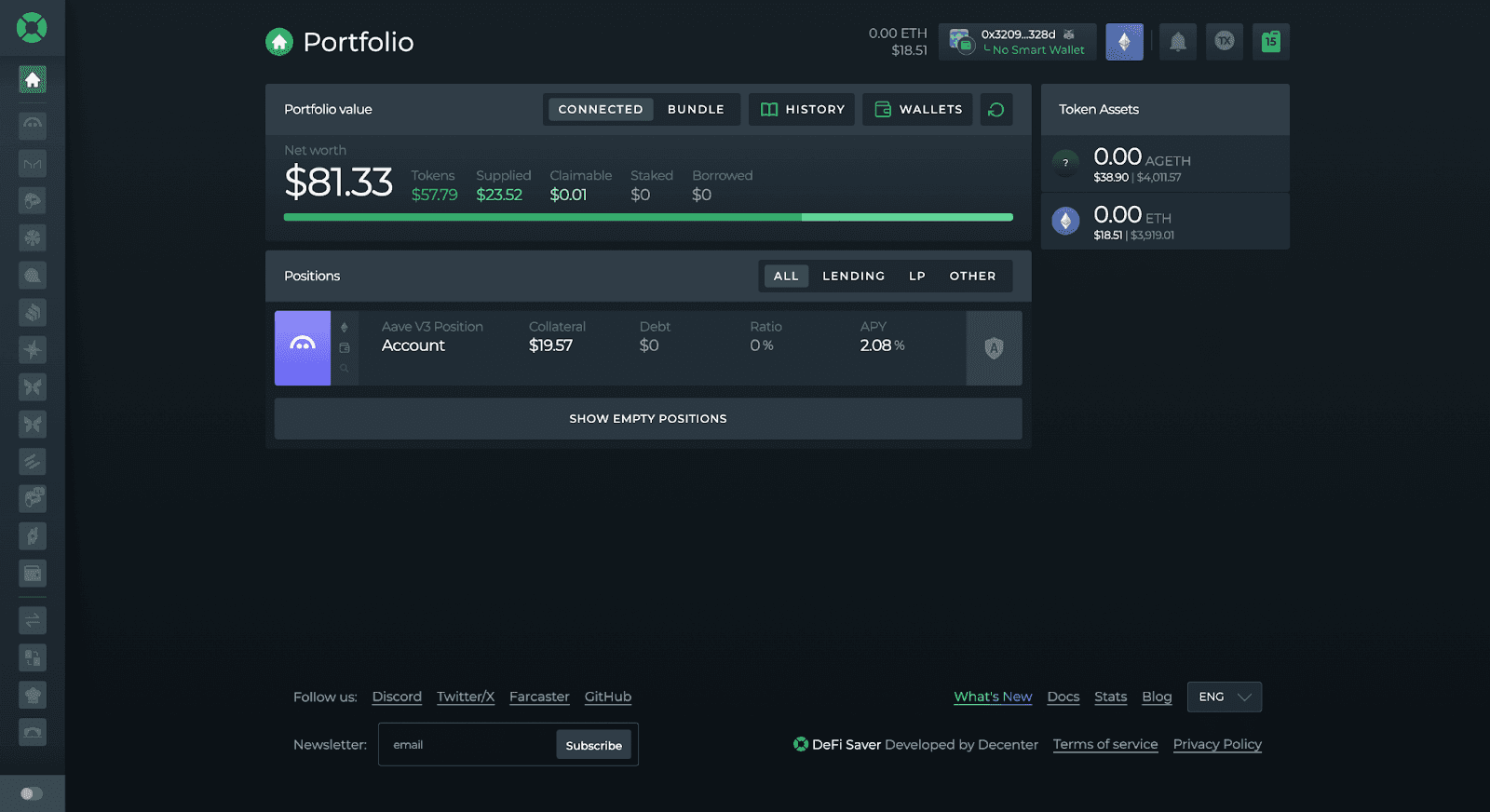Click the Supplied $23.52 value
Image resolution: width=1490 pixels, height=812 pixels.
tap(499, 195)
